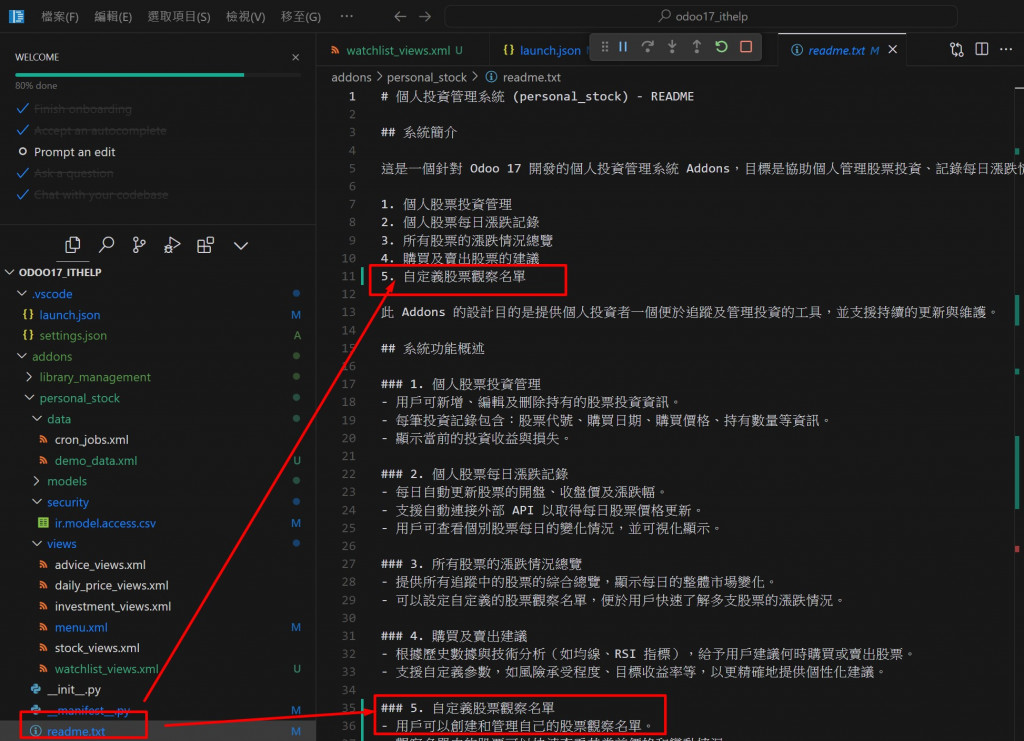Screen dimensions: 1024x741
Task: Click 'Finish onboarding' completed step
Action: click(x=82, y=109)
